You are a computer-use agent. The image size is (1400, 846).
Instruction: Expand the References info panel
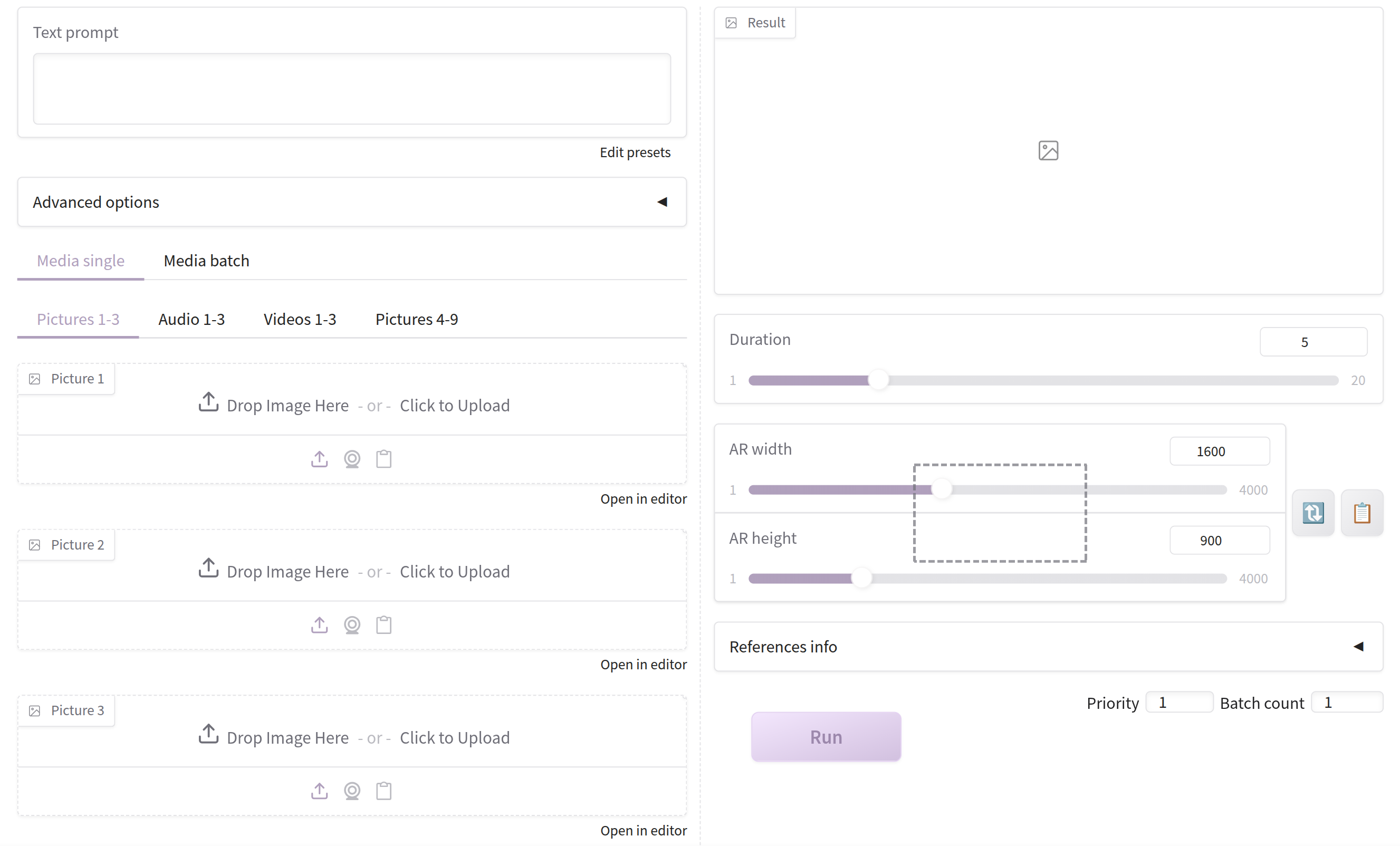[1048, 647]
